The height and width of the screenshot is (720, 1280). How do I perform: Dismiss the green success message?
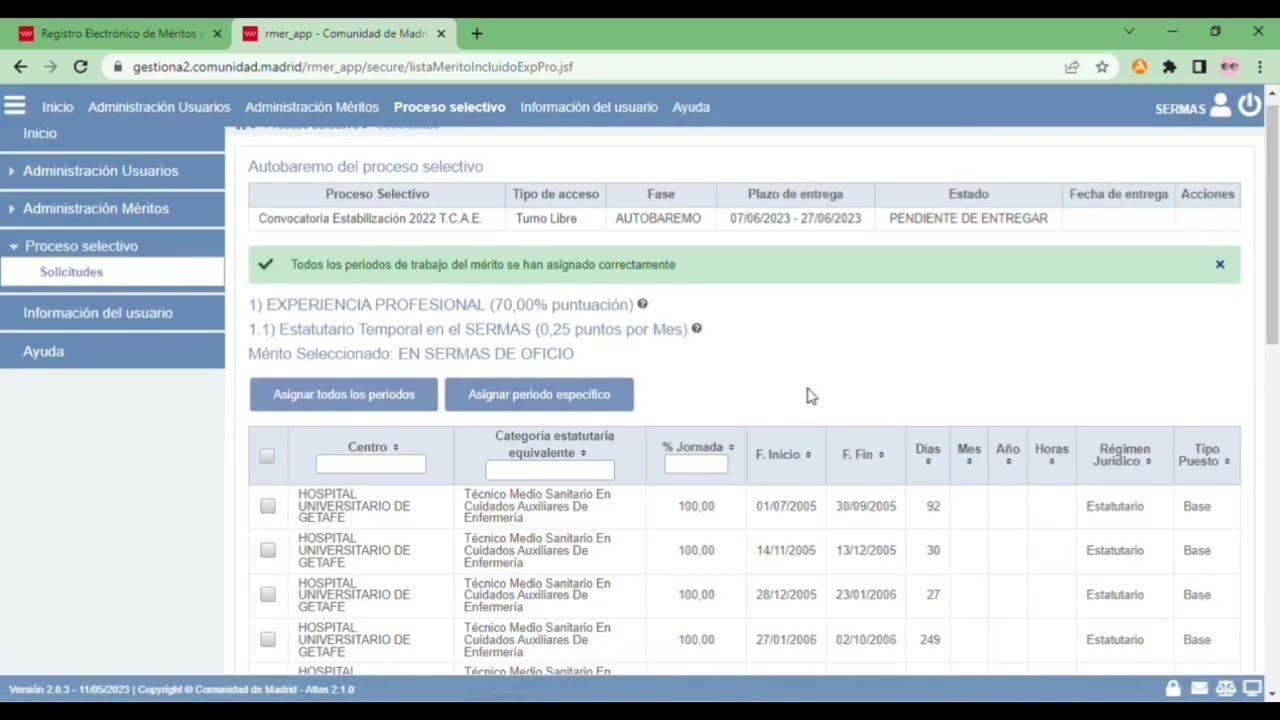1220,264
